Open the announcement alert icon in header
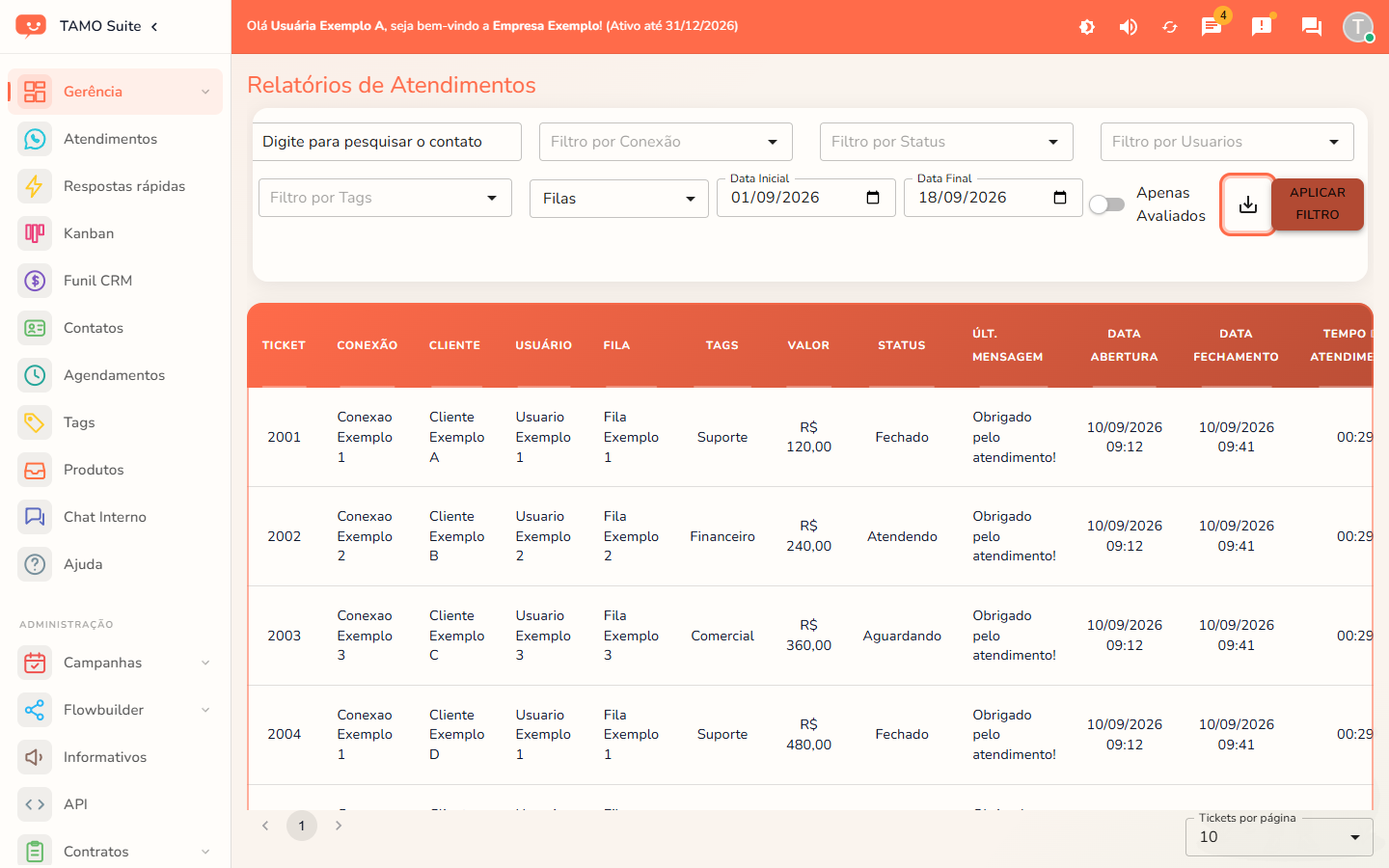 click(1262, 26)
